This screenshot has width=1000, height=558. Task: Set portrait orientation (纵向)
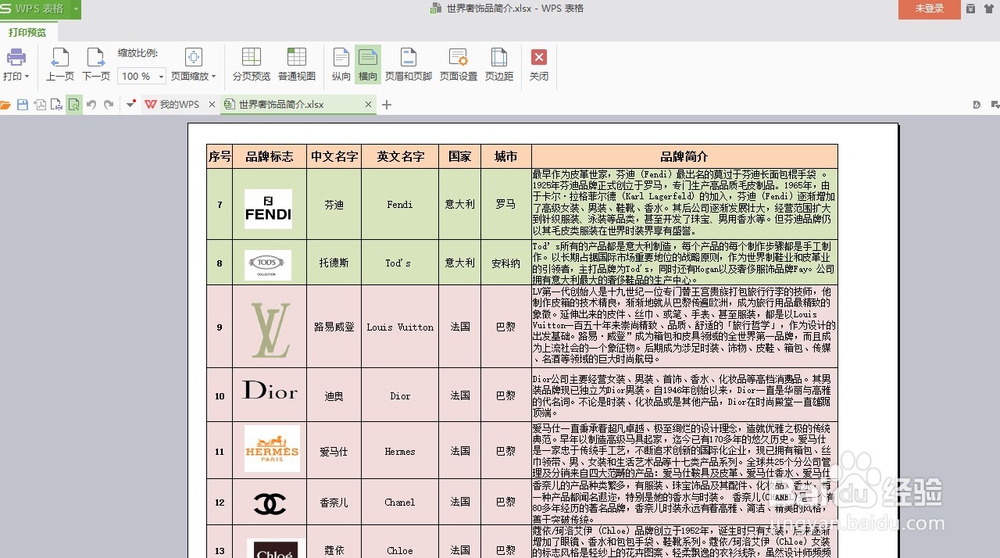[x=341, y=64]
